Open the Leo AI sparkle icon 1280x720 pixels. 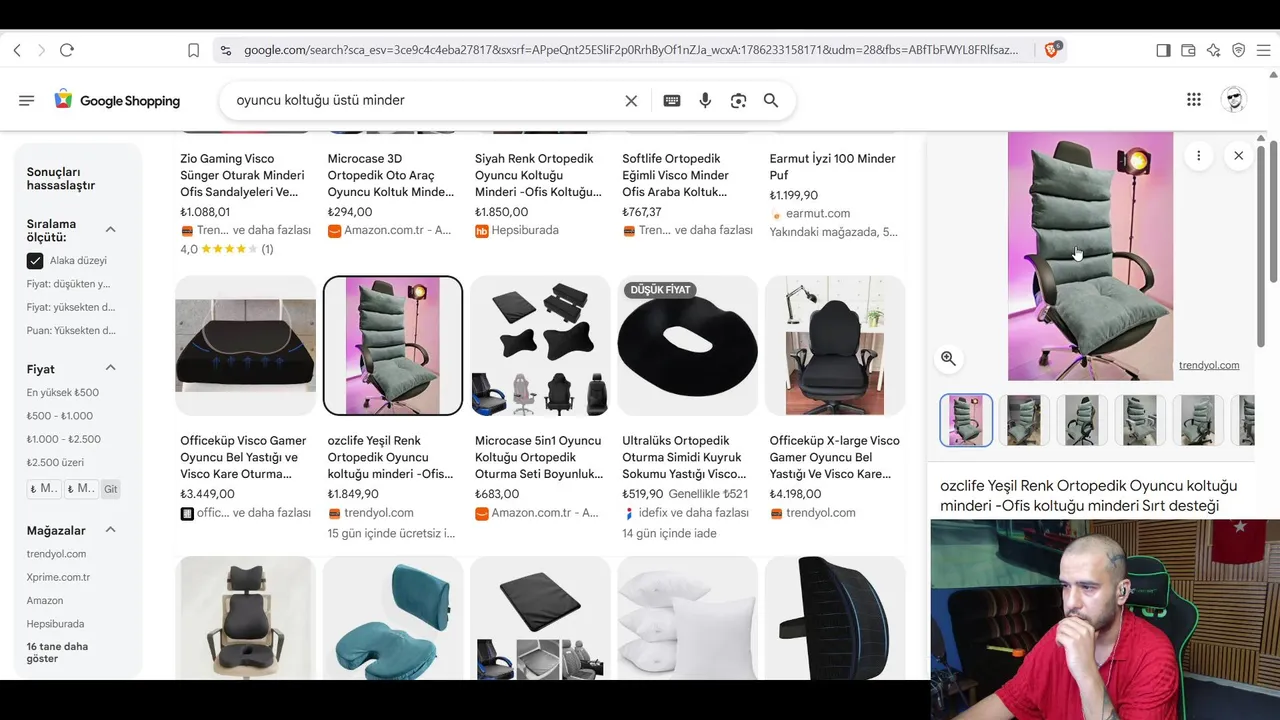tap(1213, 50)
